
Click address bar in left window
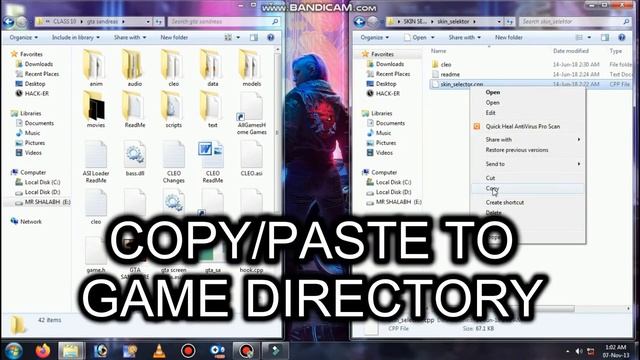pos(93,22)
